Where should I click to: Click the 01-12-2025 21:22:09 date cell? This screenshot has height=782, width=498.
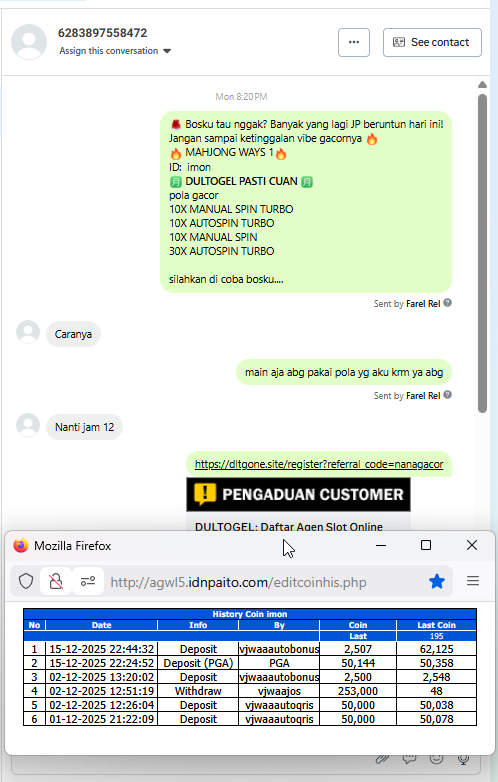pyautogui.click(x=102, y=719)
